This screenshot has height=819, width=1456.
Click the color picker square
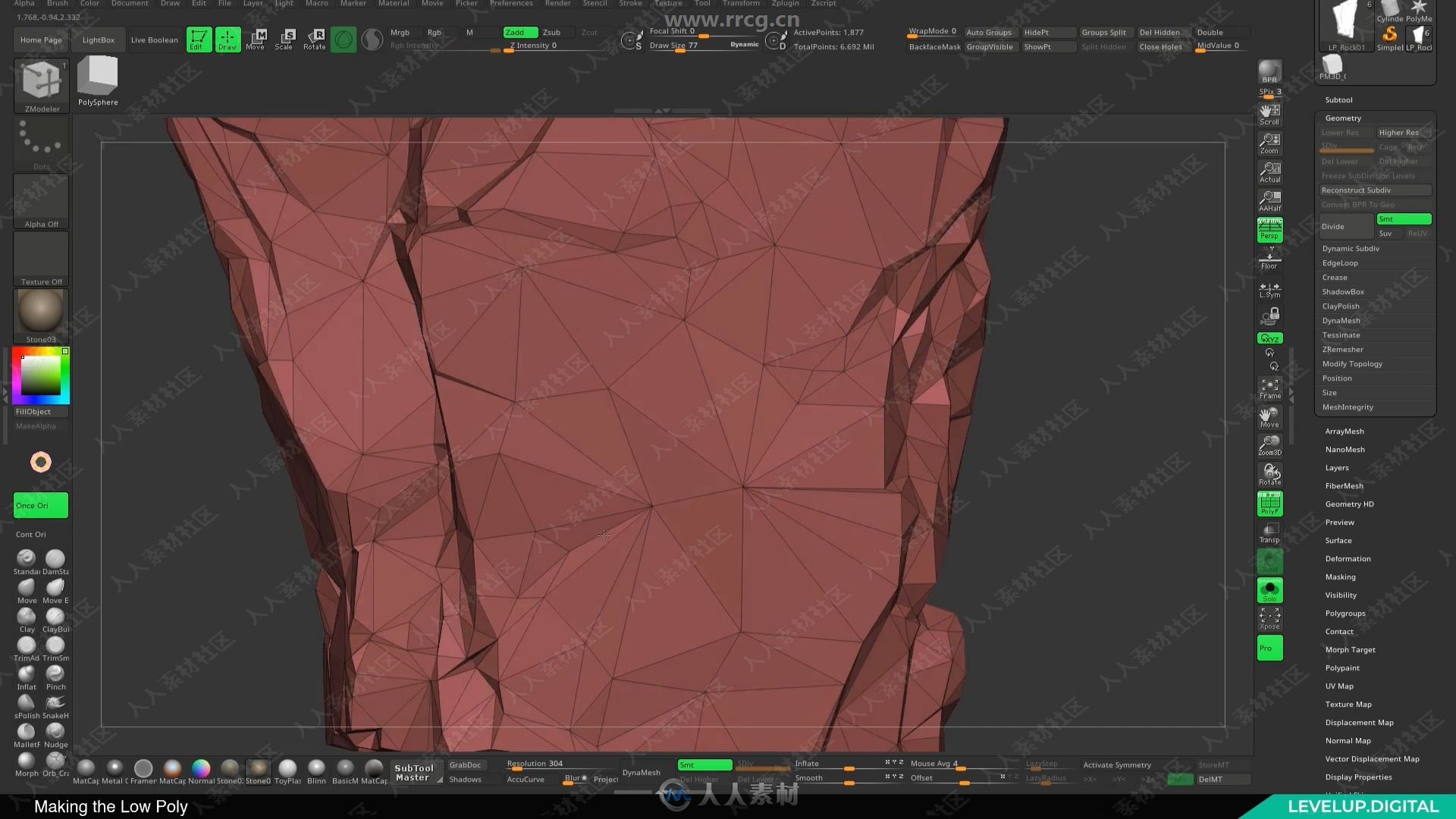(40, 375)
